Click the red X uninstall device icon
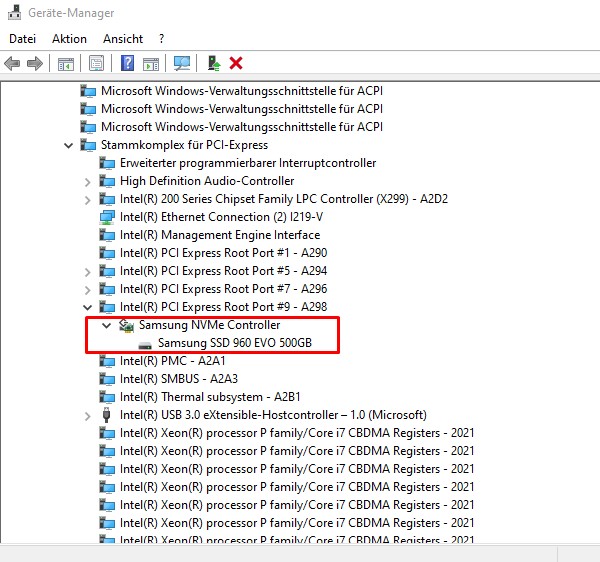The width and height of the screenshot is (600, 562). [236, 63]
